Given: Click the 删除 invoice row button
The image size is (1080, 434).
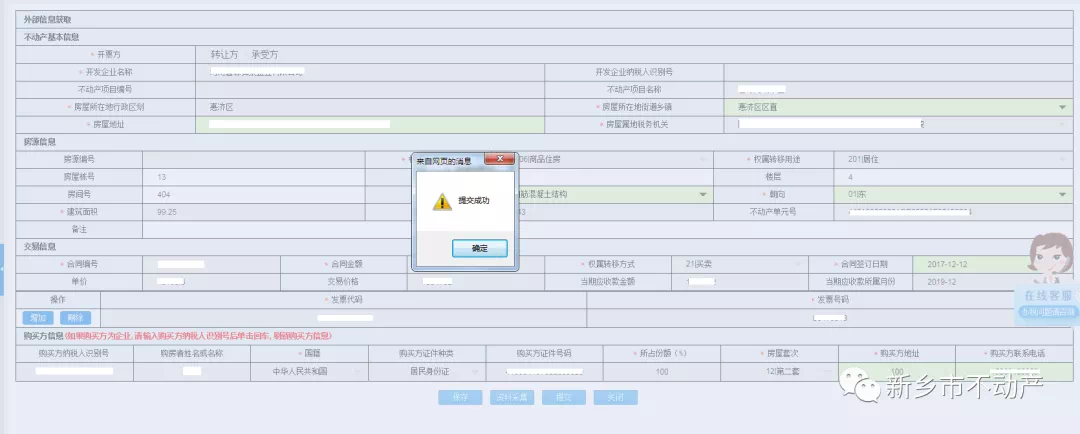Looking at the screenshot, I should coord(68,317).
